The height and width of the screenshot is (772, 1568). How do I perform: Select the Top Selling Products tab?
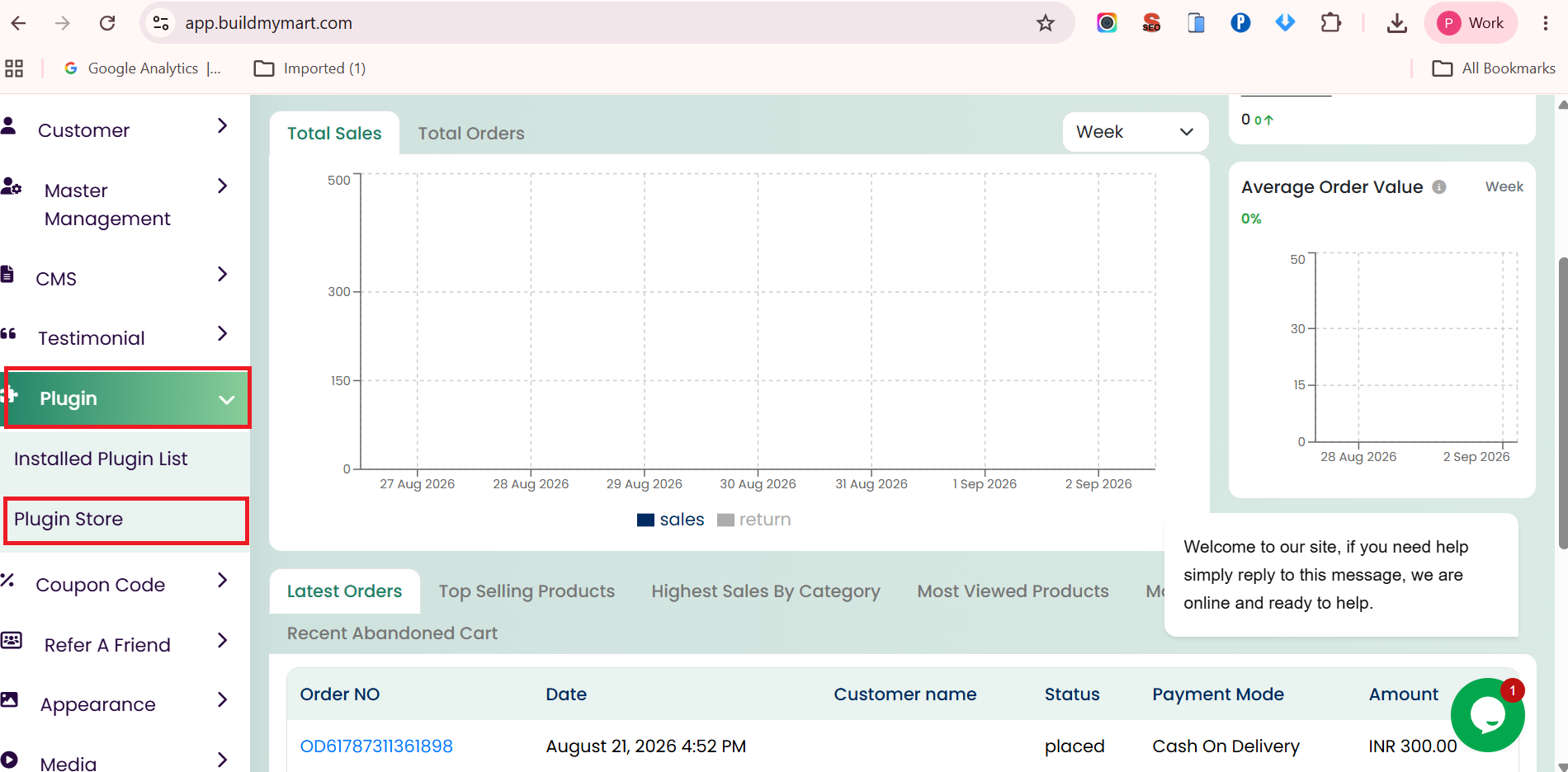pos(527,591)
